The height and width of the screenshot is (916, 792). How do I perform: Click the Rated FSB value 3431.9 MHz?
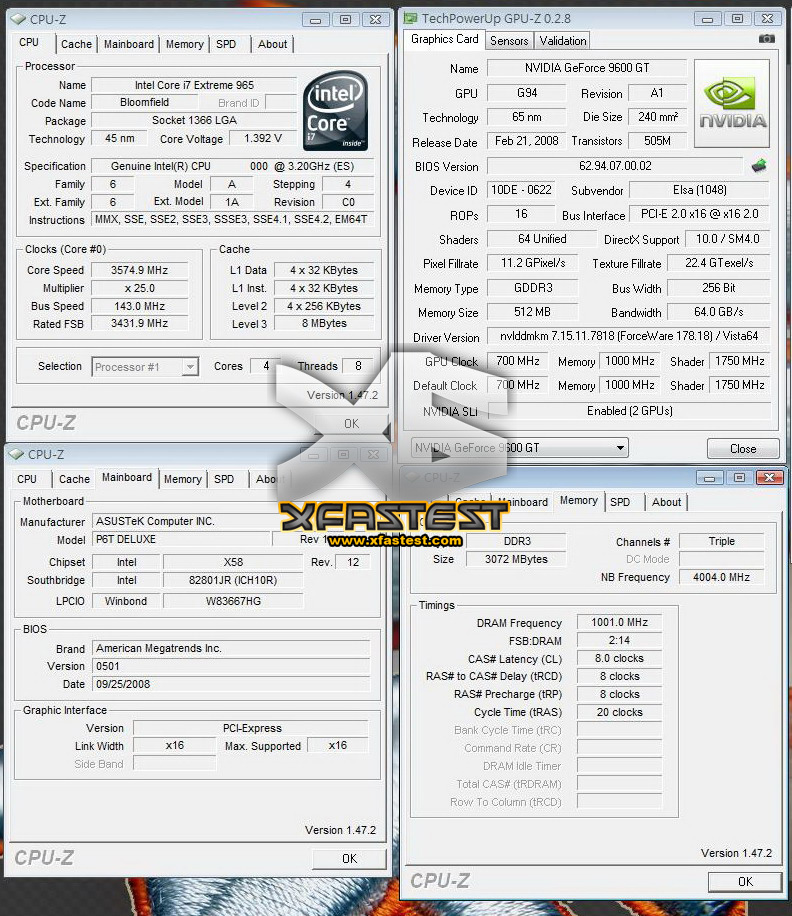coord(140,323)
